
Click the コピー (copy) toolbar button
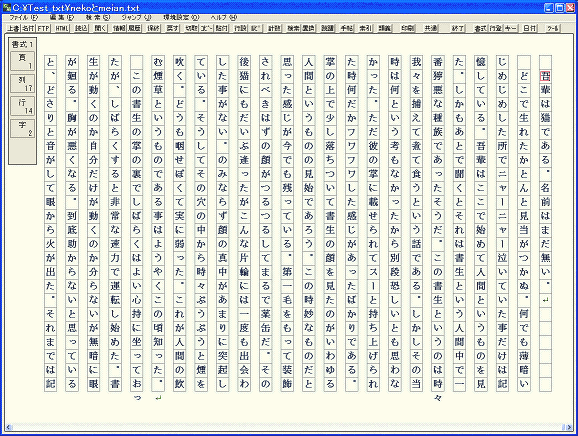tap(206, 28)
